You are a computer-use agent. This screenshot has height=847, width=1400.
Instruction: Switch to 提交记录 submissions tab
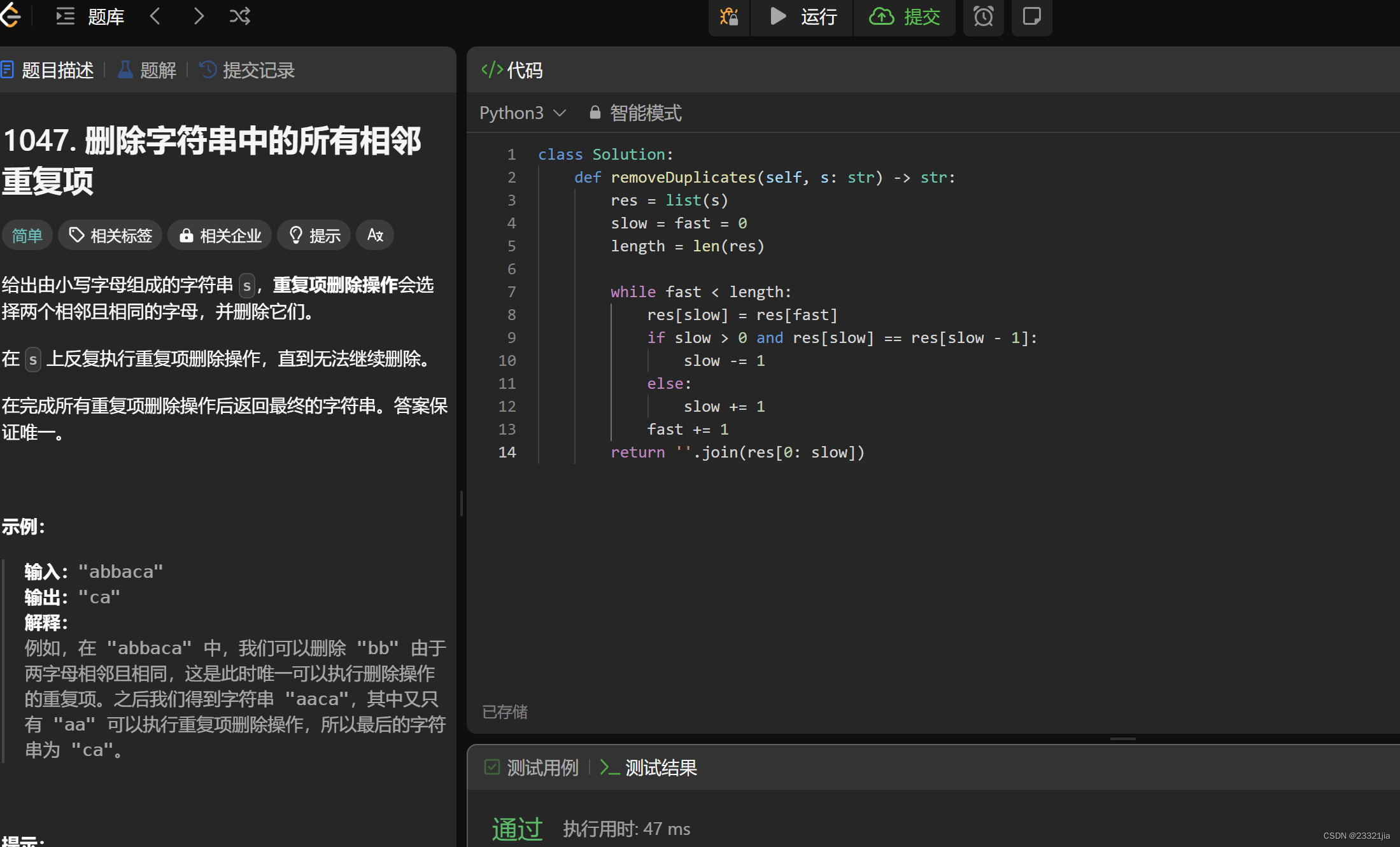(x=247, y=70)
